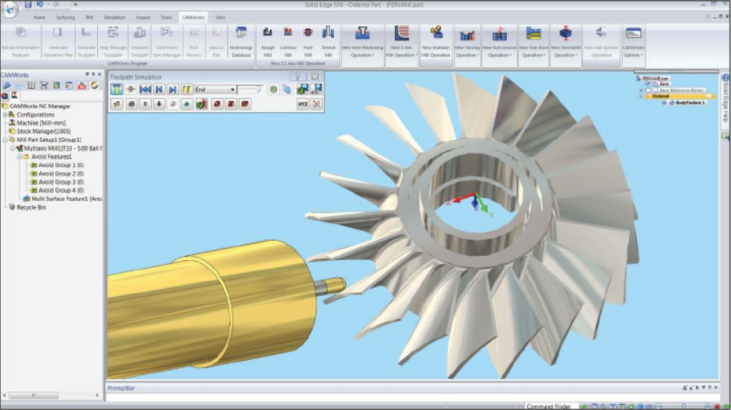Pause the toolpath simulation
Viewport: 731px width, 410px height.
[x=186, y=89]
